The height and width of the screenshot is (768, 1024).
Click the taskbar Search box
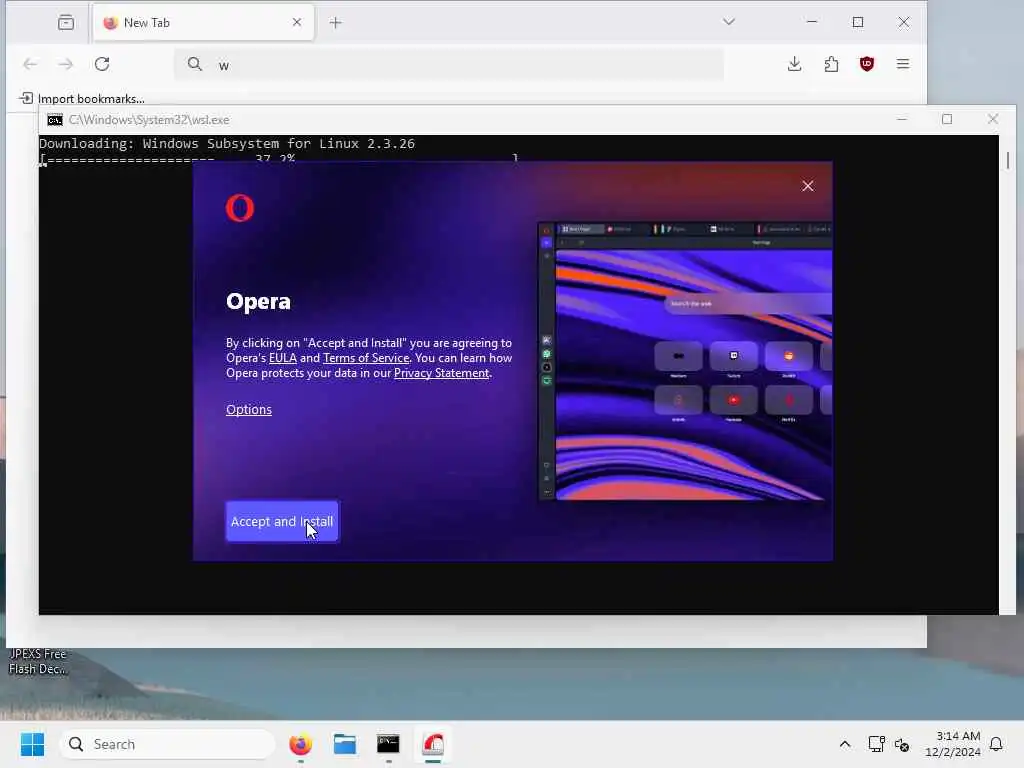(167, 744)
